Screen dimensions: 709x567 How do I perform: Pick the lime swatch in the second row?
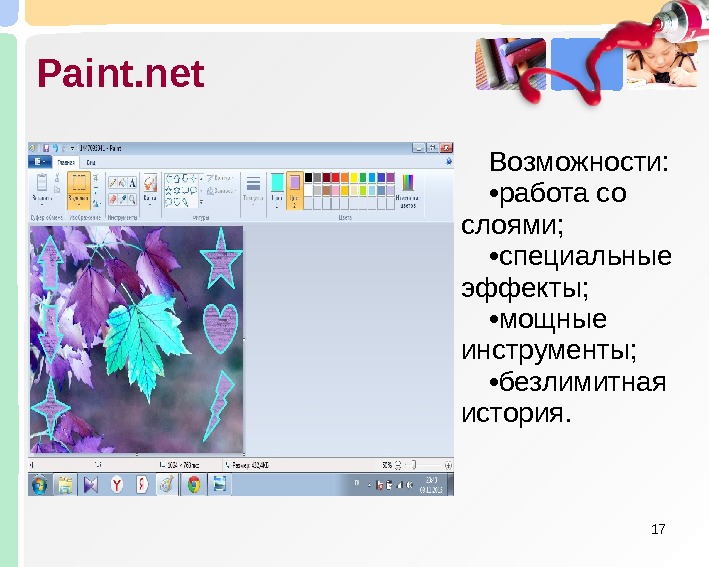tap(363, 191)
